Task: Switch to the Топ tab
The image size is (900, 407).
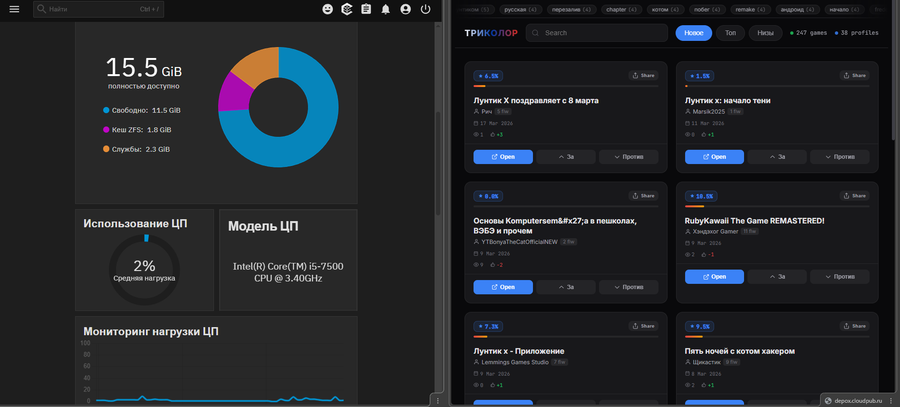Action: (730, 33)
